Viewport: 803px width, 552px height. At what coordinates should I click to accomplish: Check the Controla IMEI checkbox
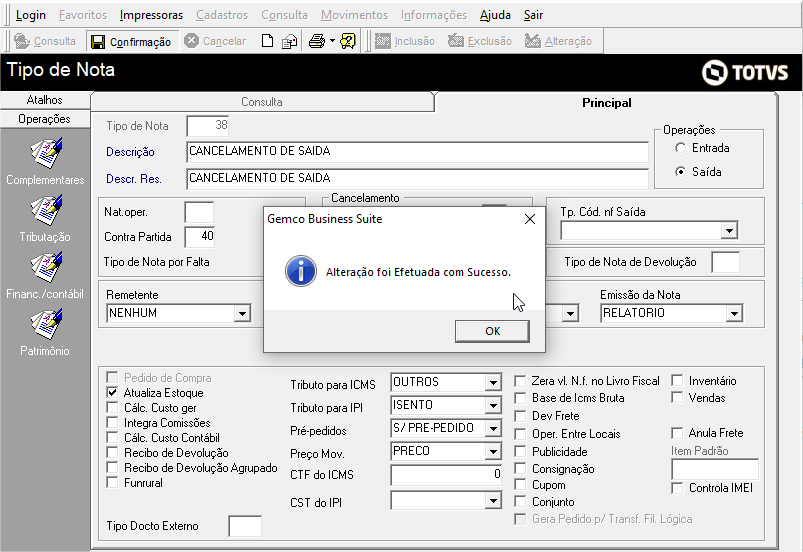pyautogui.click(x=677, y=488)
